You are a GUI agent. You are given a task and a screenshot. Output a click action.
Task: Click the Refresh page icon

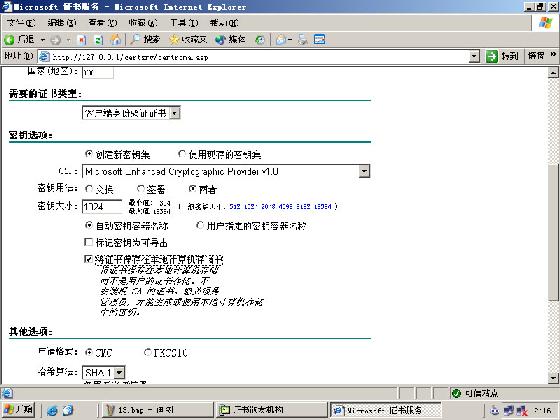click(x=99, y=40)
